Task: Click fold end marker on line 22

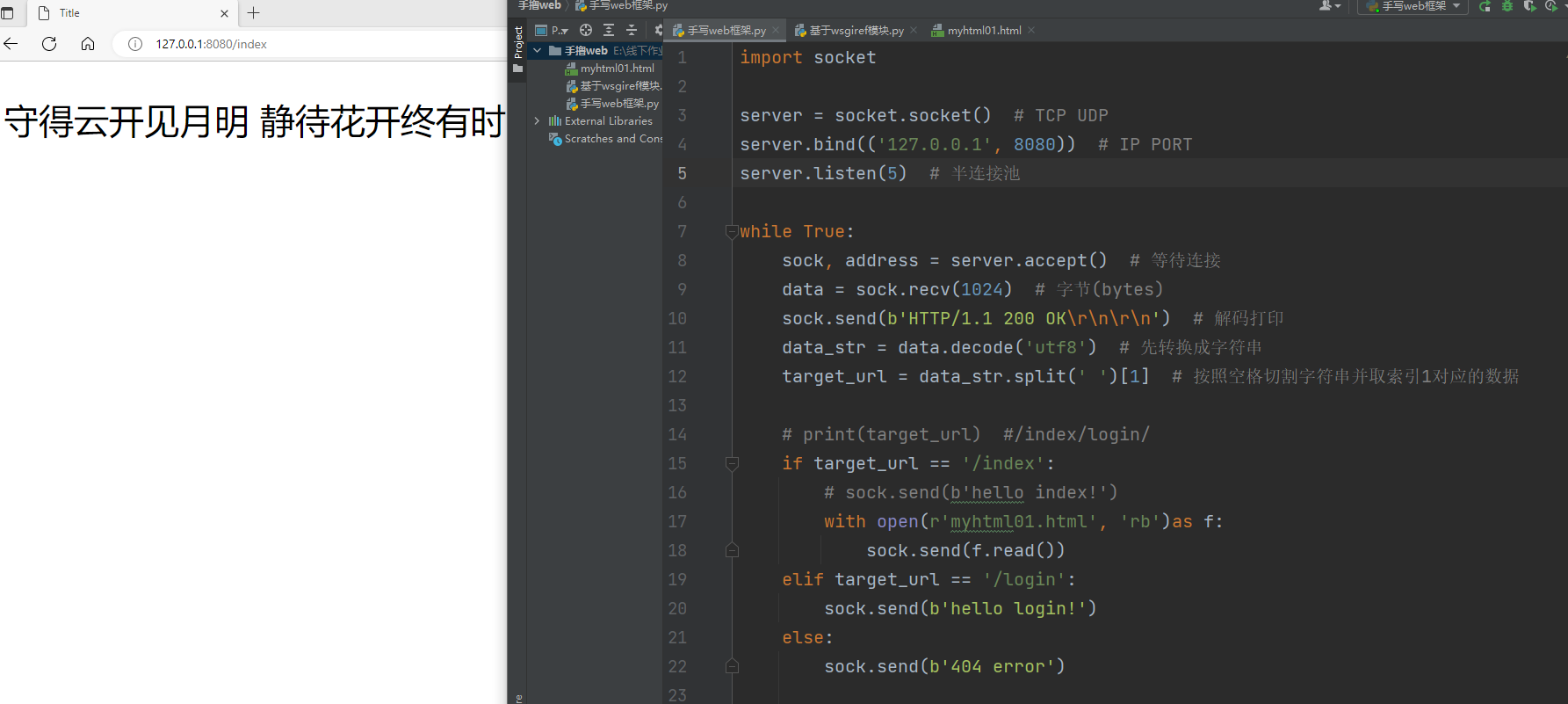Action: 732,667
